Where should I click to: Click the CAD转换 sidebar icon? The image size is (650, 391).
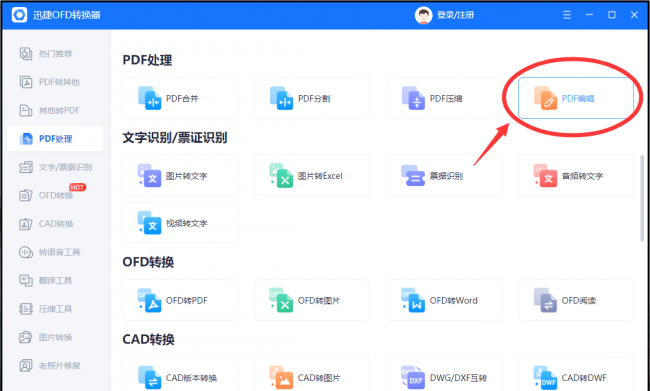[26, 224]
